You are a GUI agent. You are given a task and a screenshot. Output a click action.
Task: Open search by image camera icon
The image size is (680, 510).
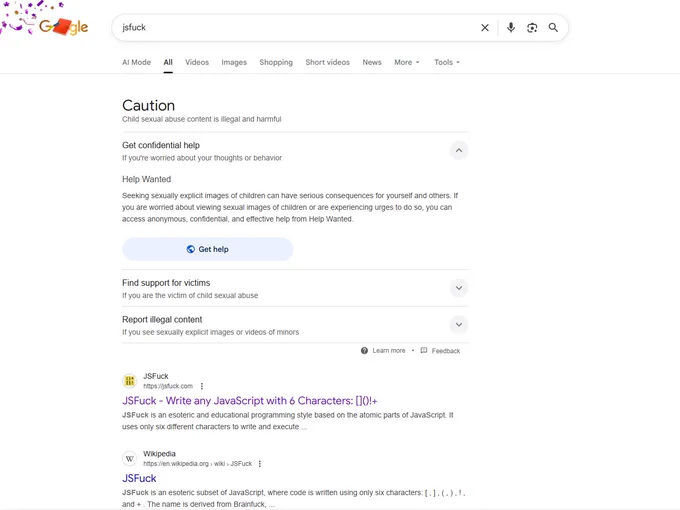(x=532, y=28)
